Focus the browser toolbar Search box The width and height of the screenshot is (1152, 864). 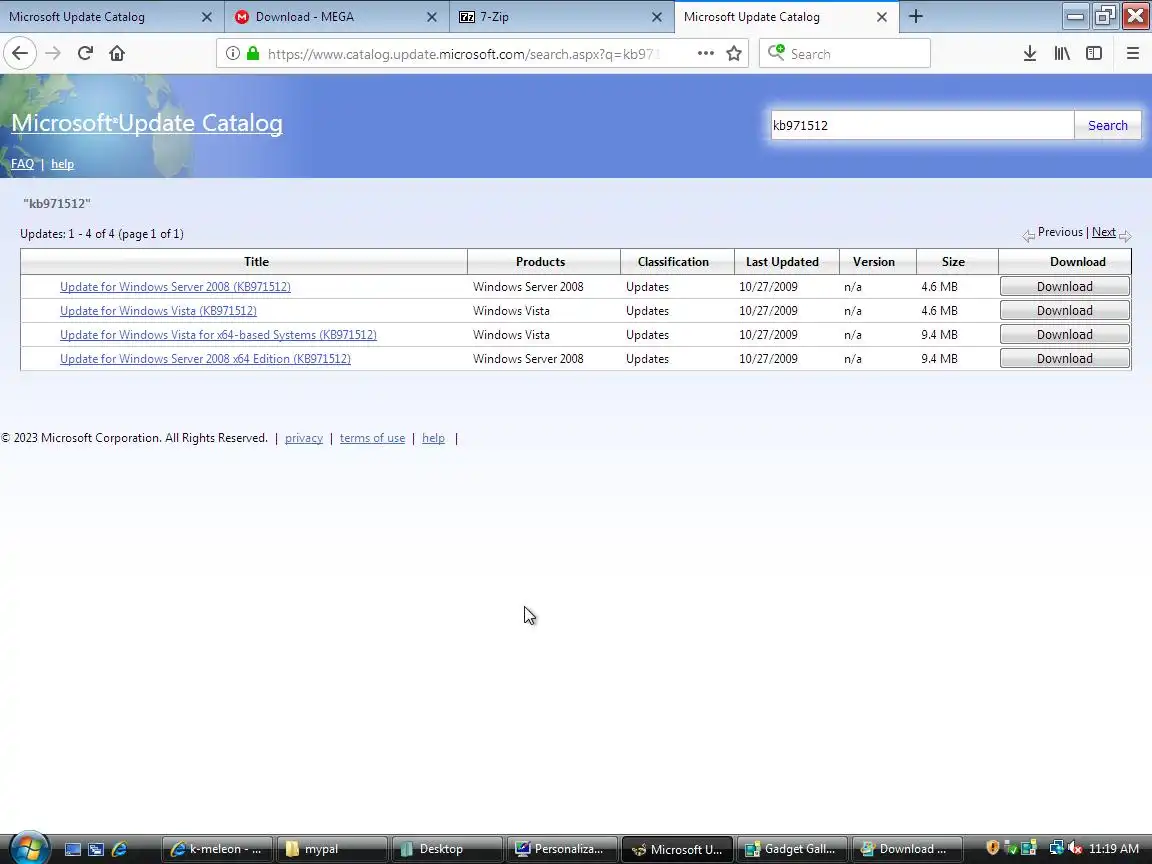point(845,54)
